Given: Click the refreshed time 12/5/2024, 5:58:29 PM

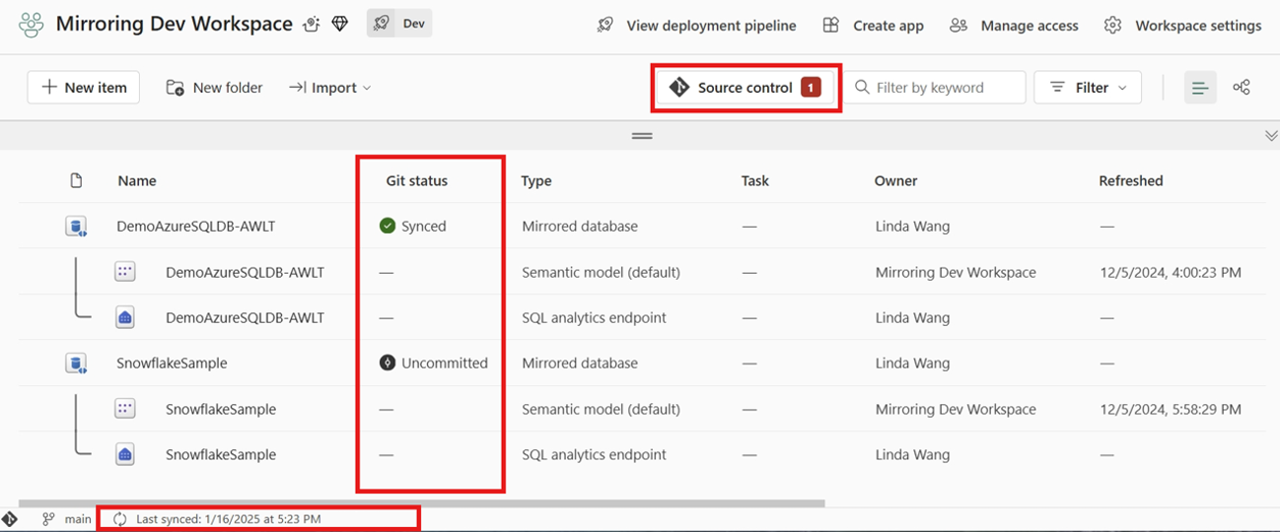Looking at the screenshot, I should pyautogui.click(x=1170, y=409).
